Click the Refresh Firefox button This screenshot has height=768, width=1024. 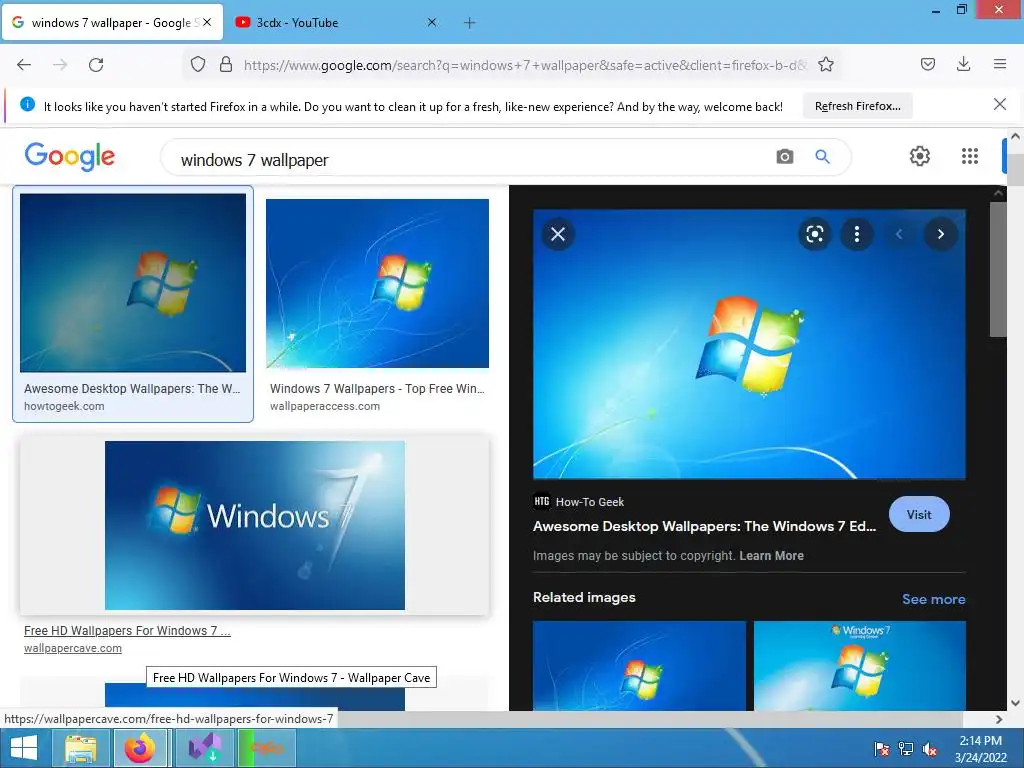click(x=857, y=106)
